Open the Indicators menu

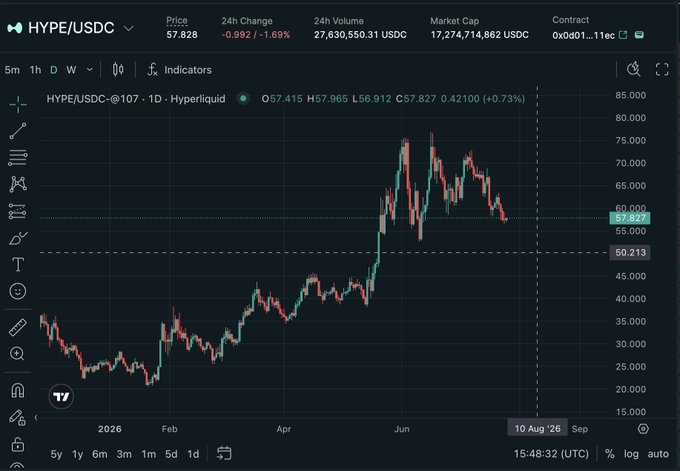tap(180, 70)
